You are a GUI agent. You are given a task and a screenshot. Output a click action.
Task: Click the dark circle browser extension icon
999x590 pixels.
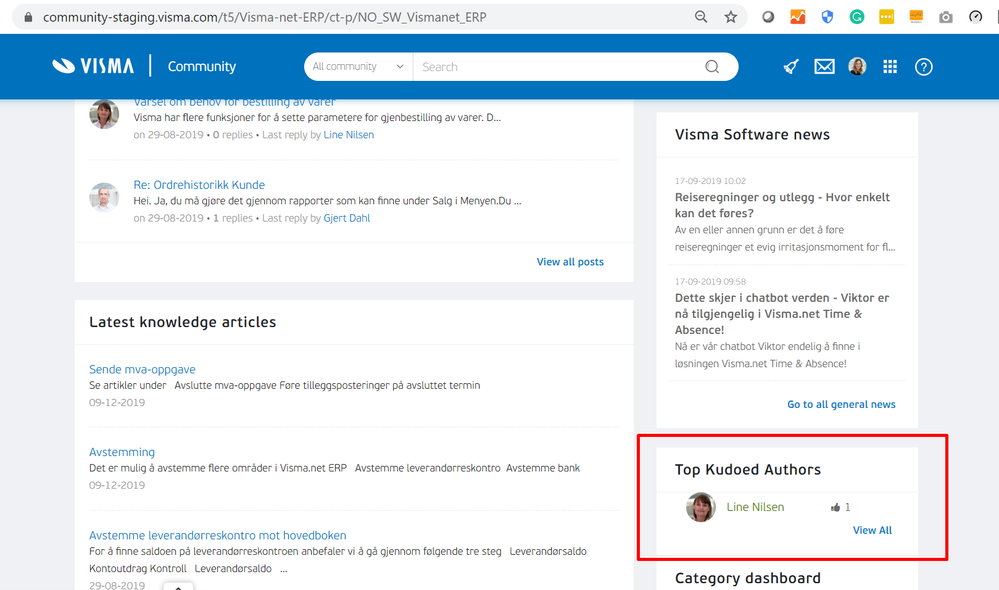coord(768,17)
